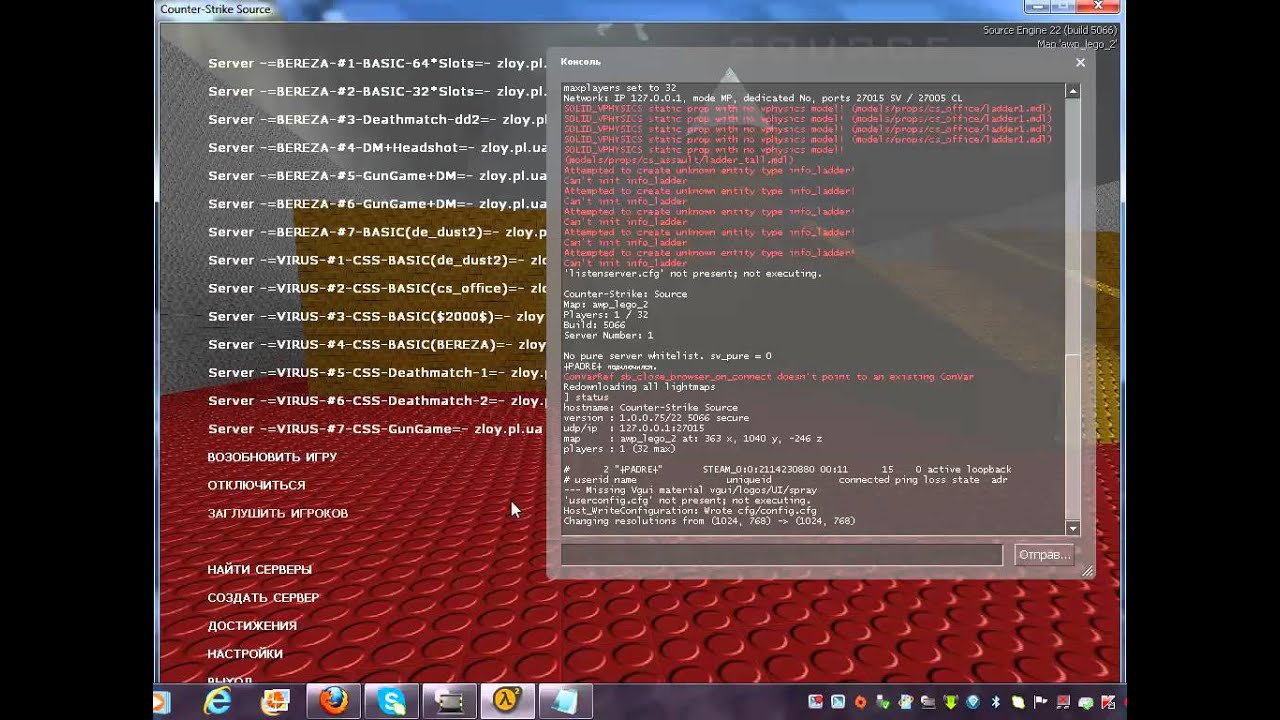Join Server BEREZA-#6-GunGame+DM

[x=377, y=203]
